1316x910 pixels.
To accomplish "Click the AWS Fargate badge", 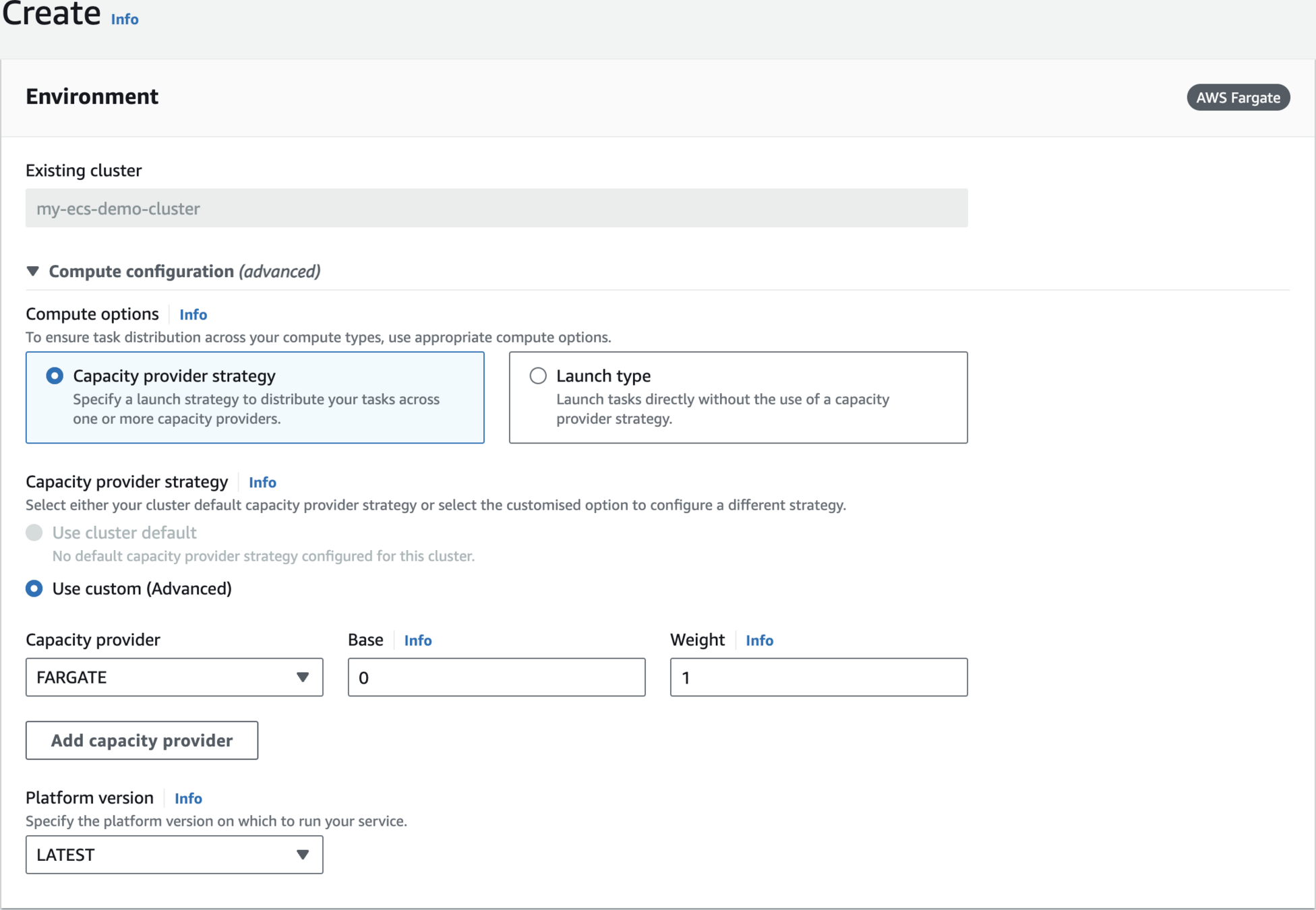I will tap(1238, 98).
